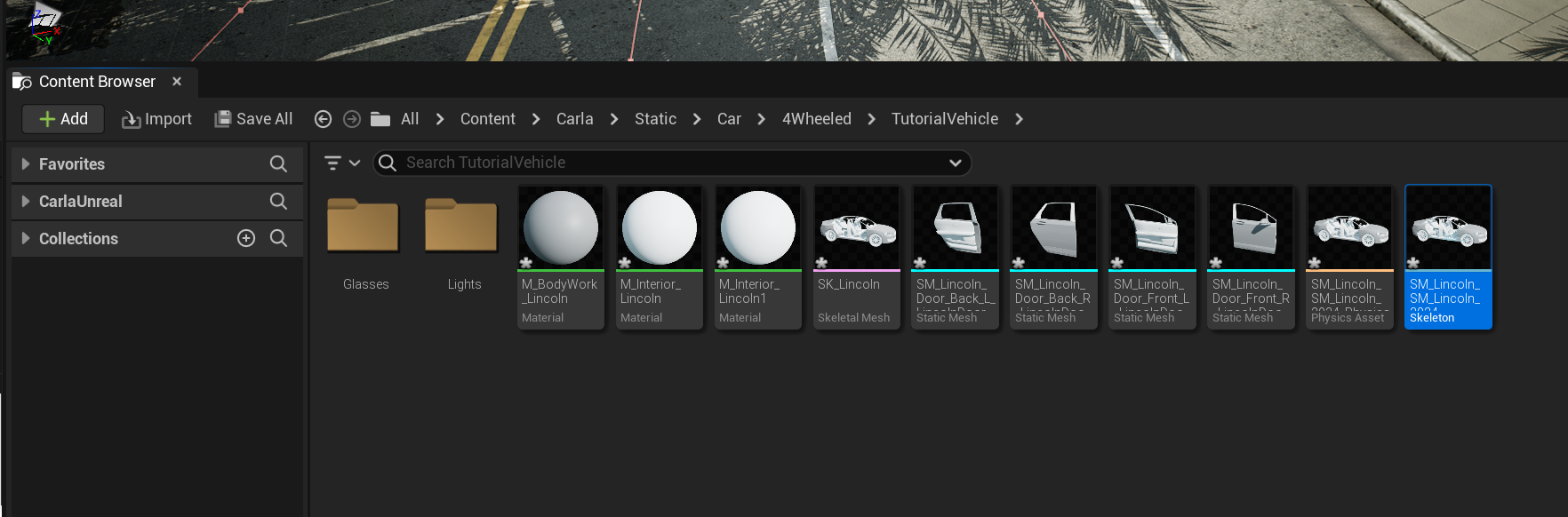This screenshot has width=1568, height=517.
Task: Select the M_BodyWork_Lincoln material thumbnail
Action: tap(561, 228)
